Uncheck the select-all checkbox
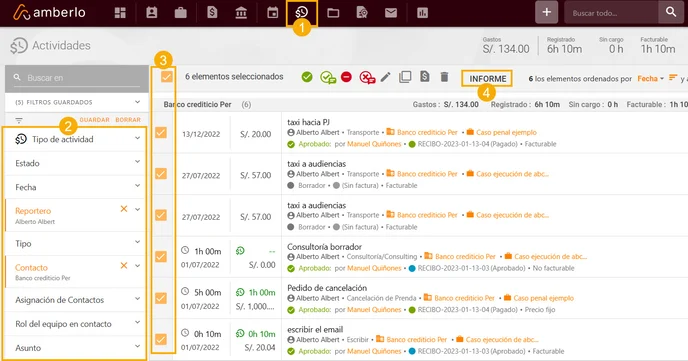 coord(167,77)
